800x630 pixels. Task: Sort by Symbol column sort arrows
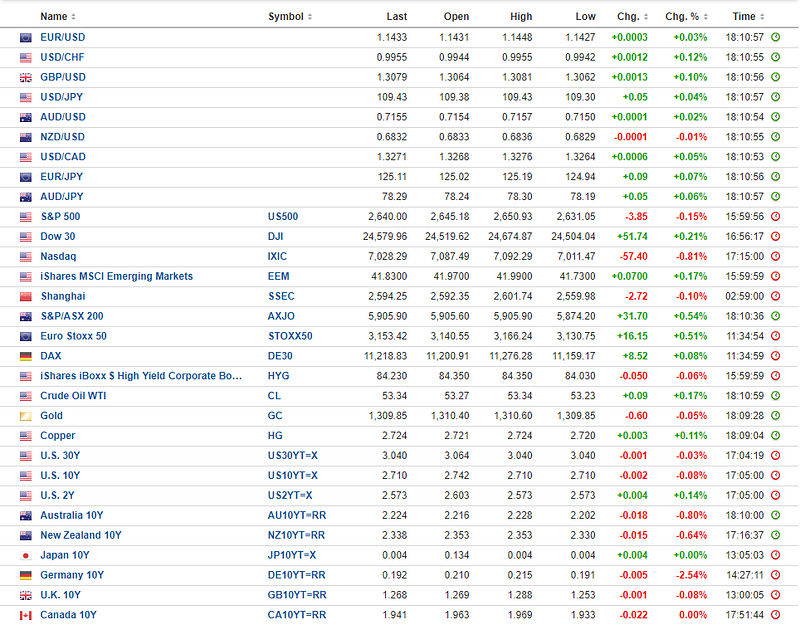(x=310, y=17)
